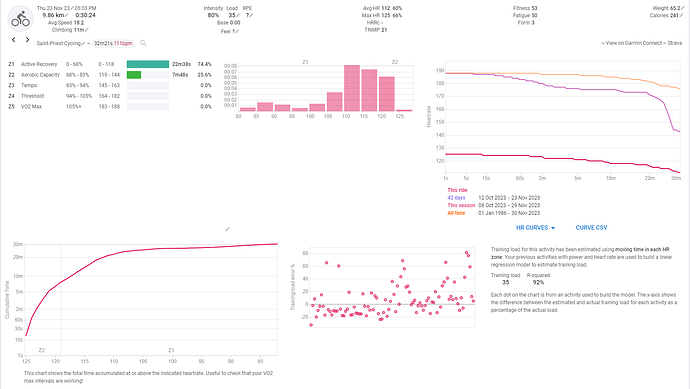Image resolution: width=690 pixels, height=389 pixels.
Task: Edit Calories 241 pencil icon
Action: coord(682,15)
